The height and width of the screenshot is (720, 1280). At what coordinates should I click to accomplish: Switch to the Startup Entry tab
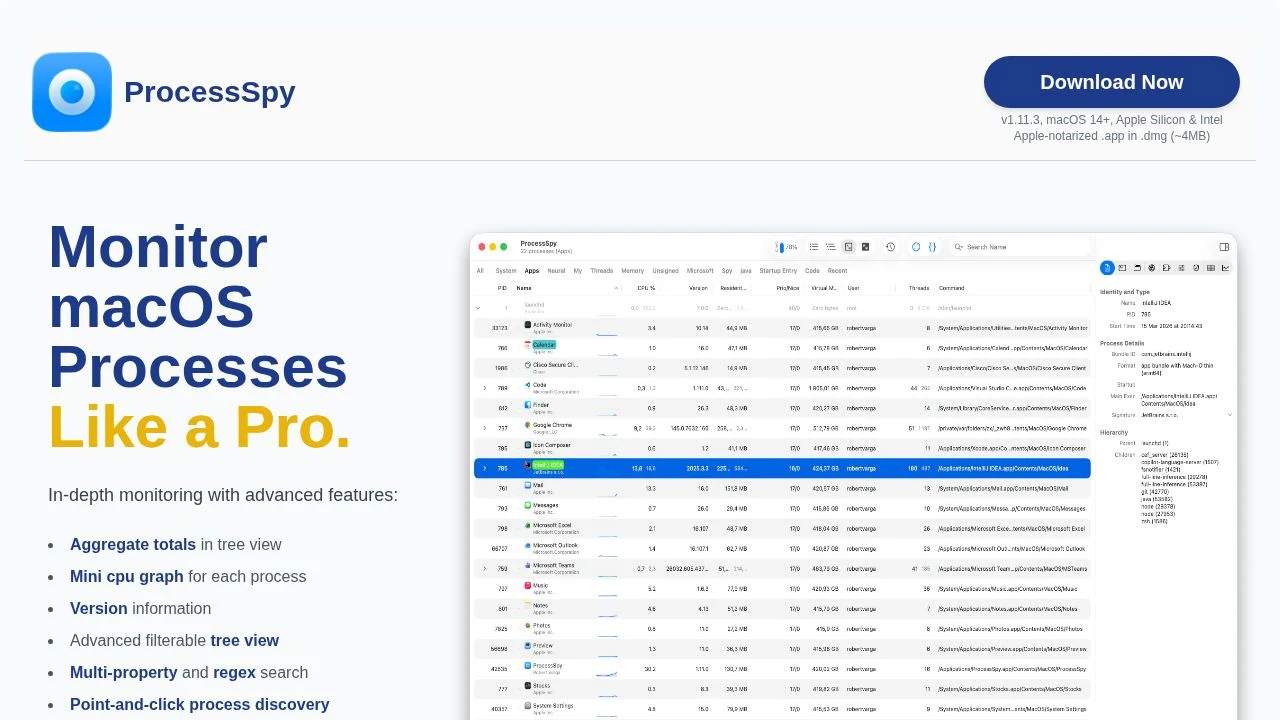tap(780, 271)
